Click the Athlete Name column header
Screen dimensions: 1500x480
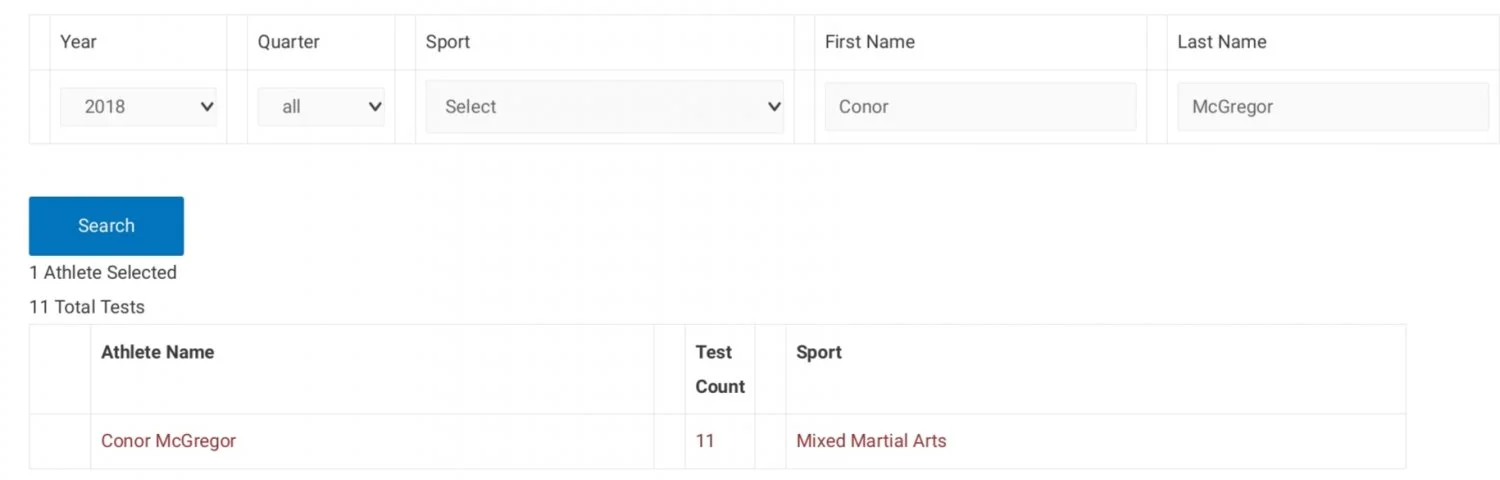tap(157, 352)
